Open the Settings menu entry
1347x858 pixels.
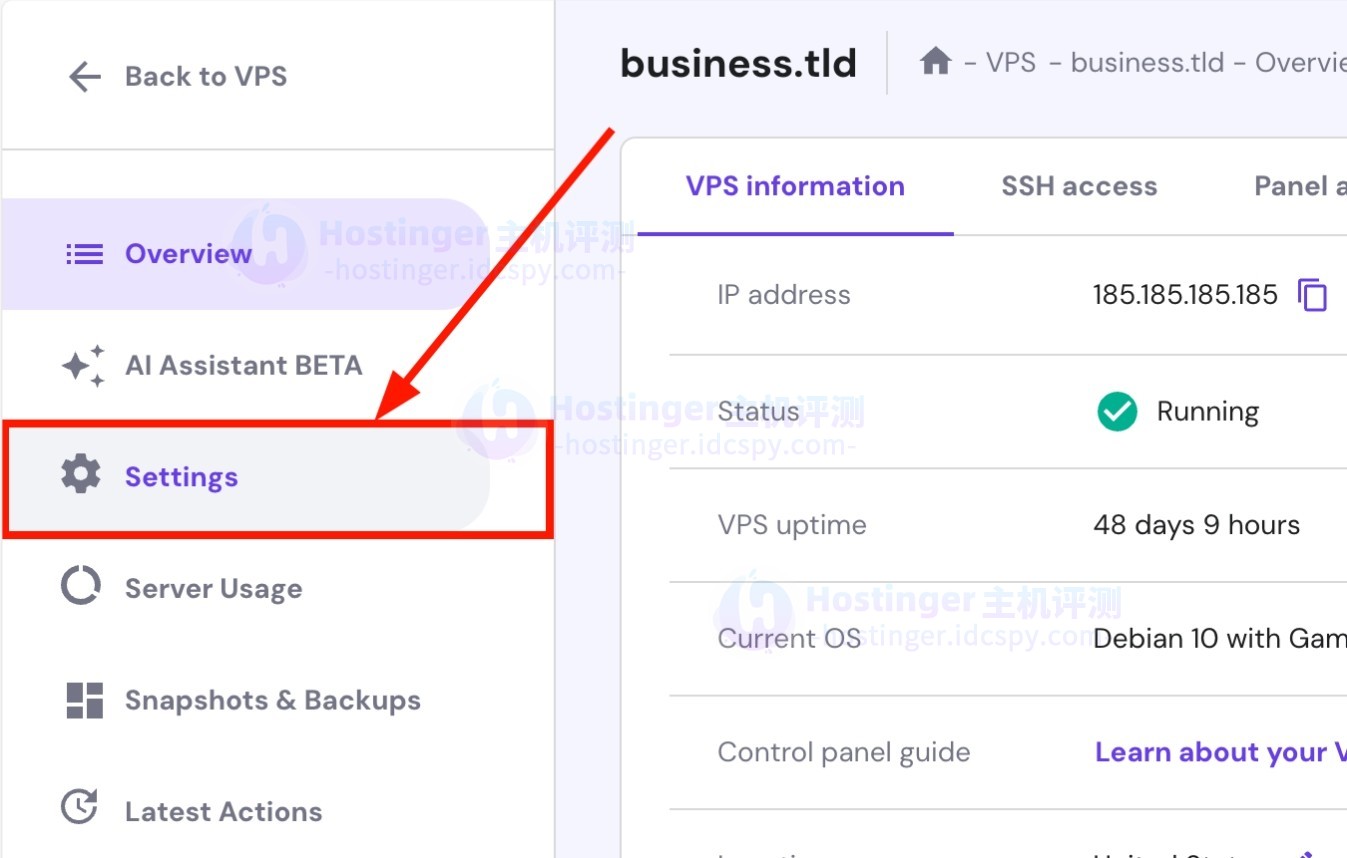click(181, 477)
